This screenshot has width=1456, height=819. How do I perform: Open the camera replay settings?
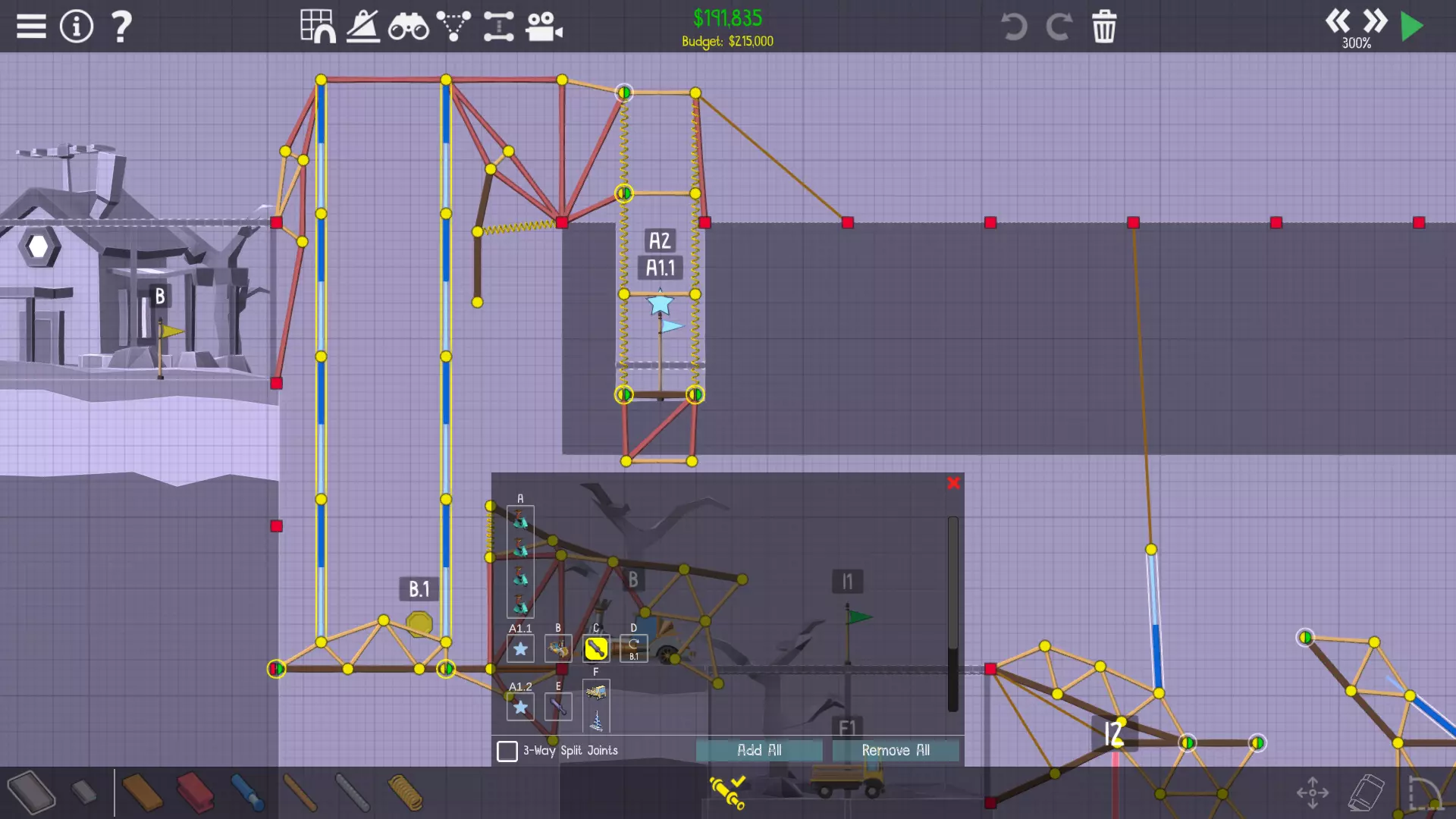tap(544, 27)
